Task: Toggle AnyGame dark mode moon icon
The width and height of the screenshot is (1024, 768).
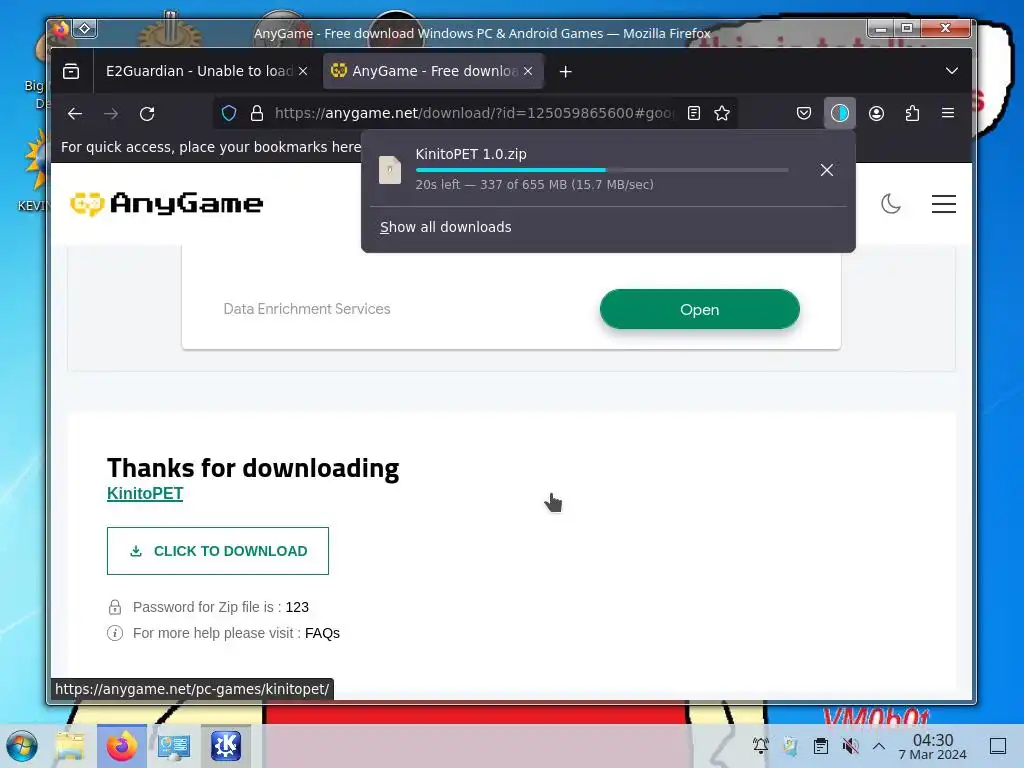Action: tap(891, 204)
